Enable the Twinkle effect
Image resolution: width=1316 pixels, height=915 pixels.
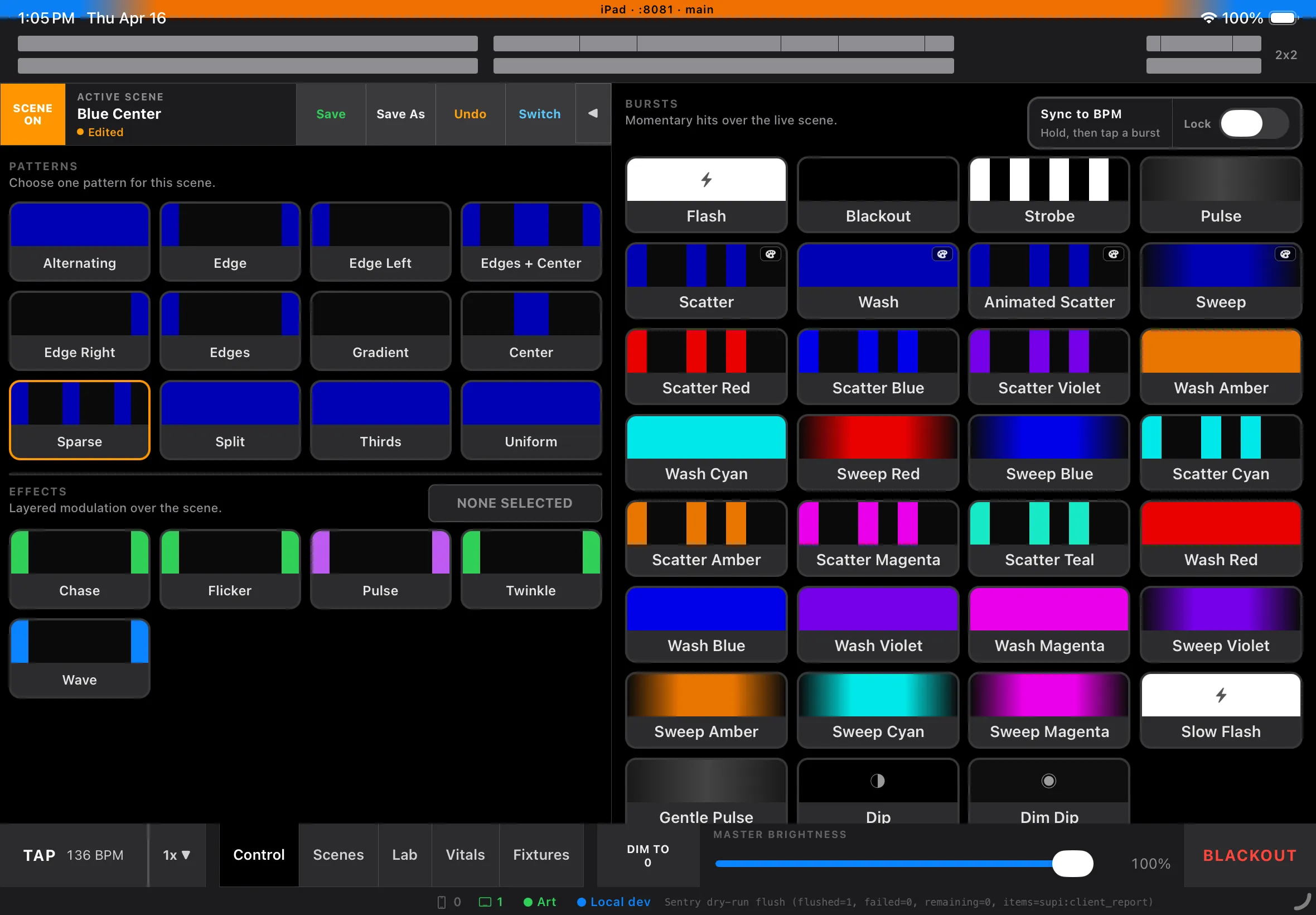coord(531,569)
